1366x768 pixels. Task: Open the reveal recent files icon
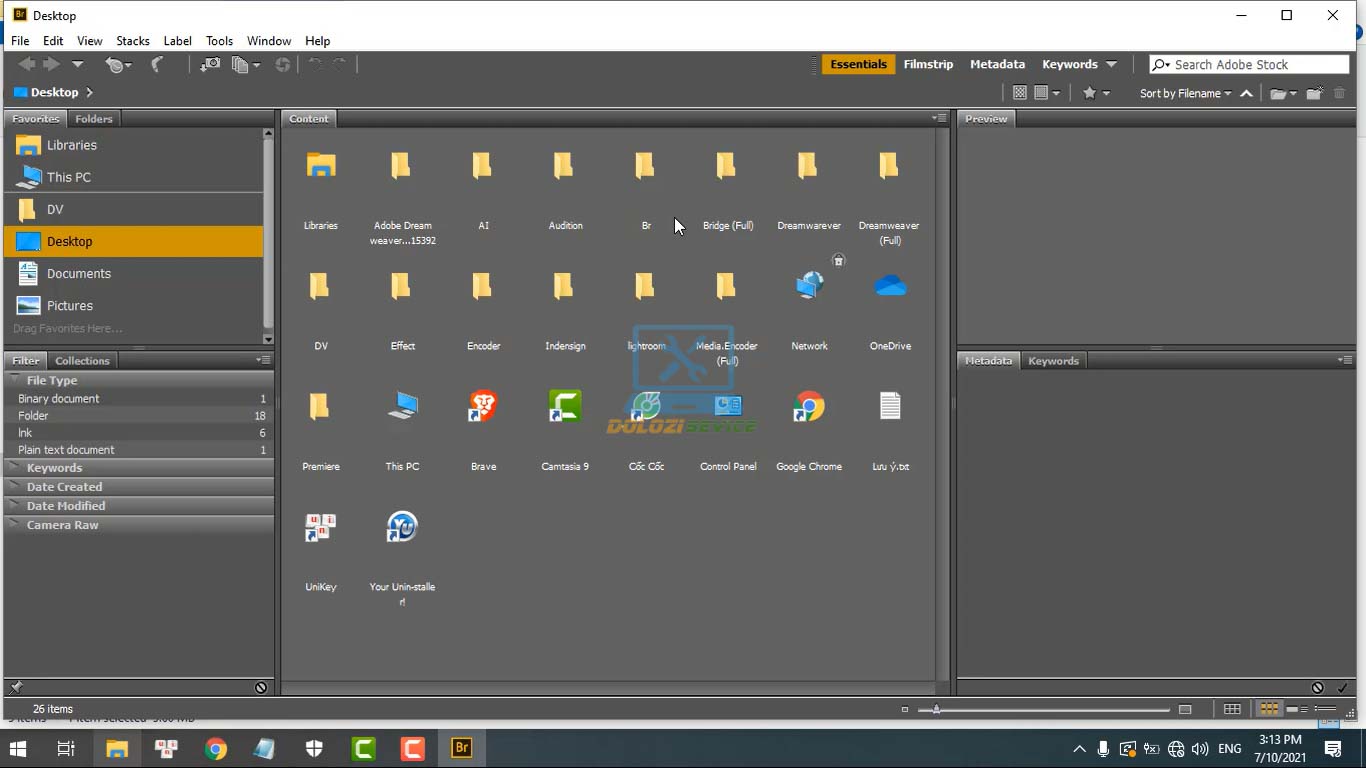[x=117, y=64]
